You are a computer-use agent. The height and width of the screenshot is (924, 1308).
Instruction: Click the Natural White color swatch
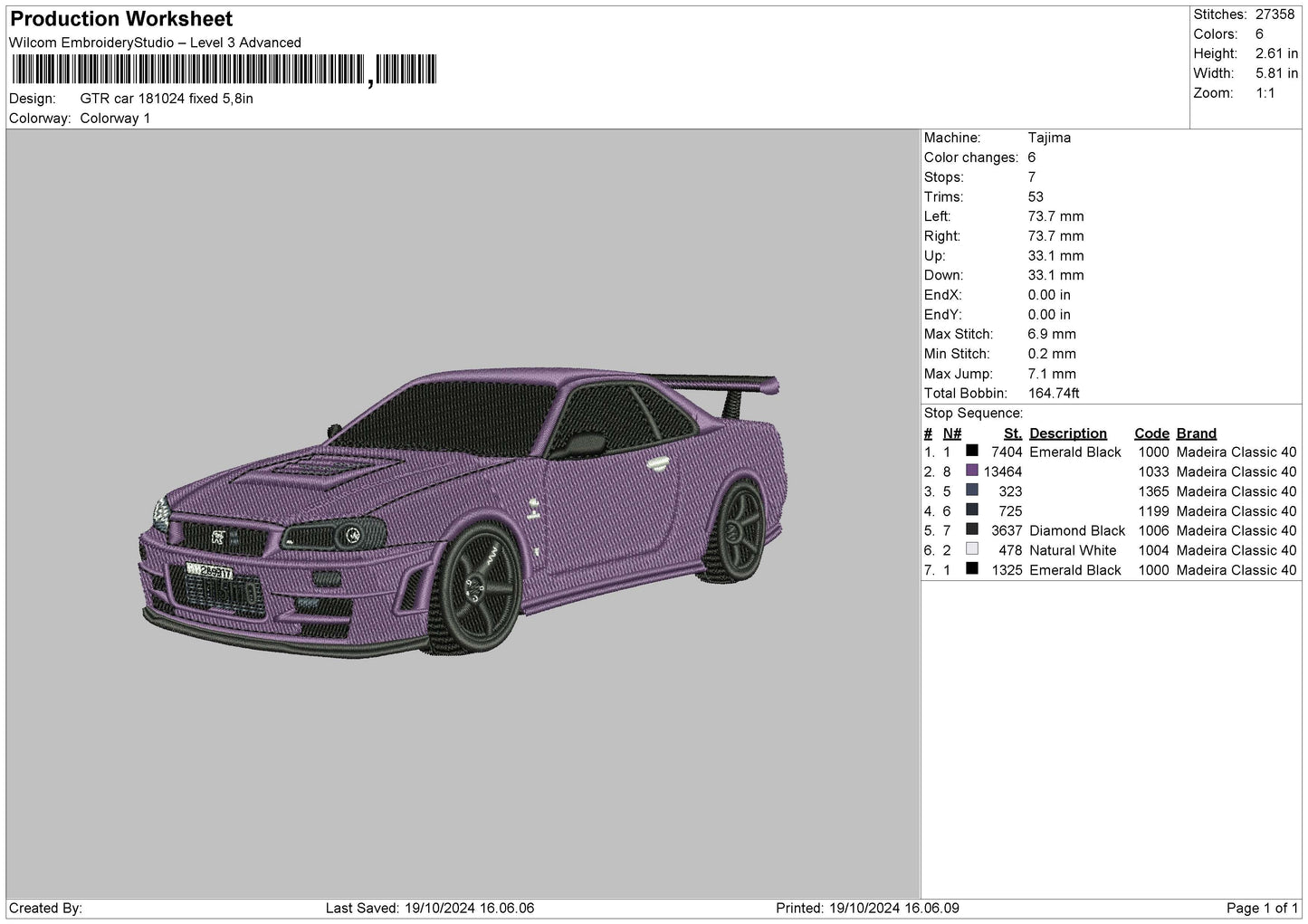coord(972,549)
